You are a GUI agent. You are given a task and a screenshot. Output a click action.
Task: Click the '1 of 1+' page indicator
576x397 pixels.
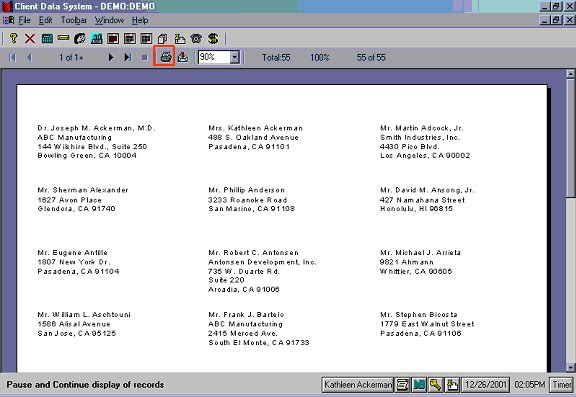(x=71, y=57)
